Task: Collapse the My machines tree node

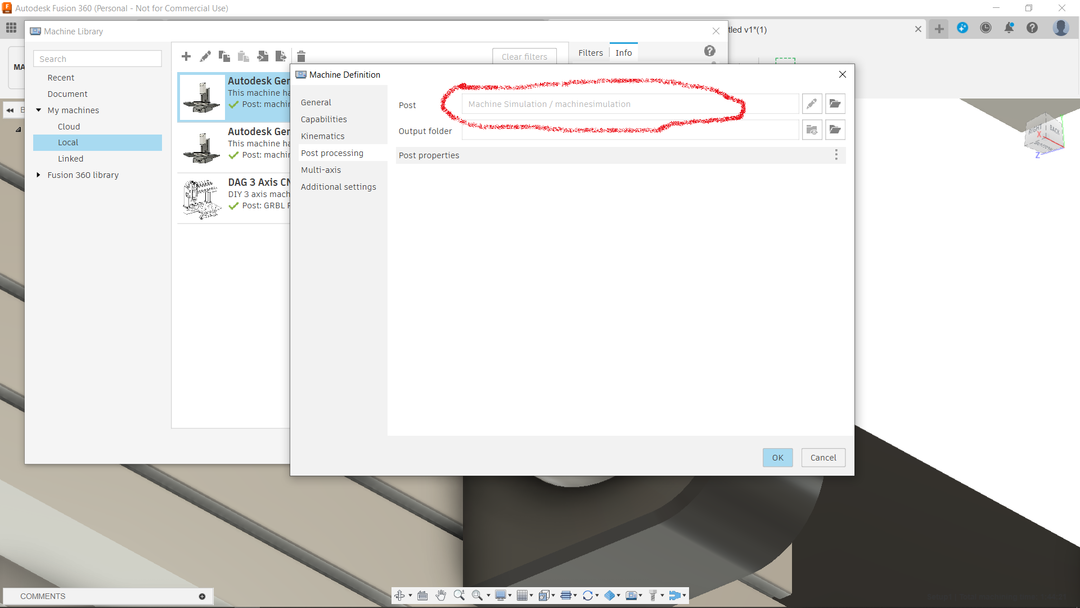Action: [38, 110]
